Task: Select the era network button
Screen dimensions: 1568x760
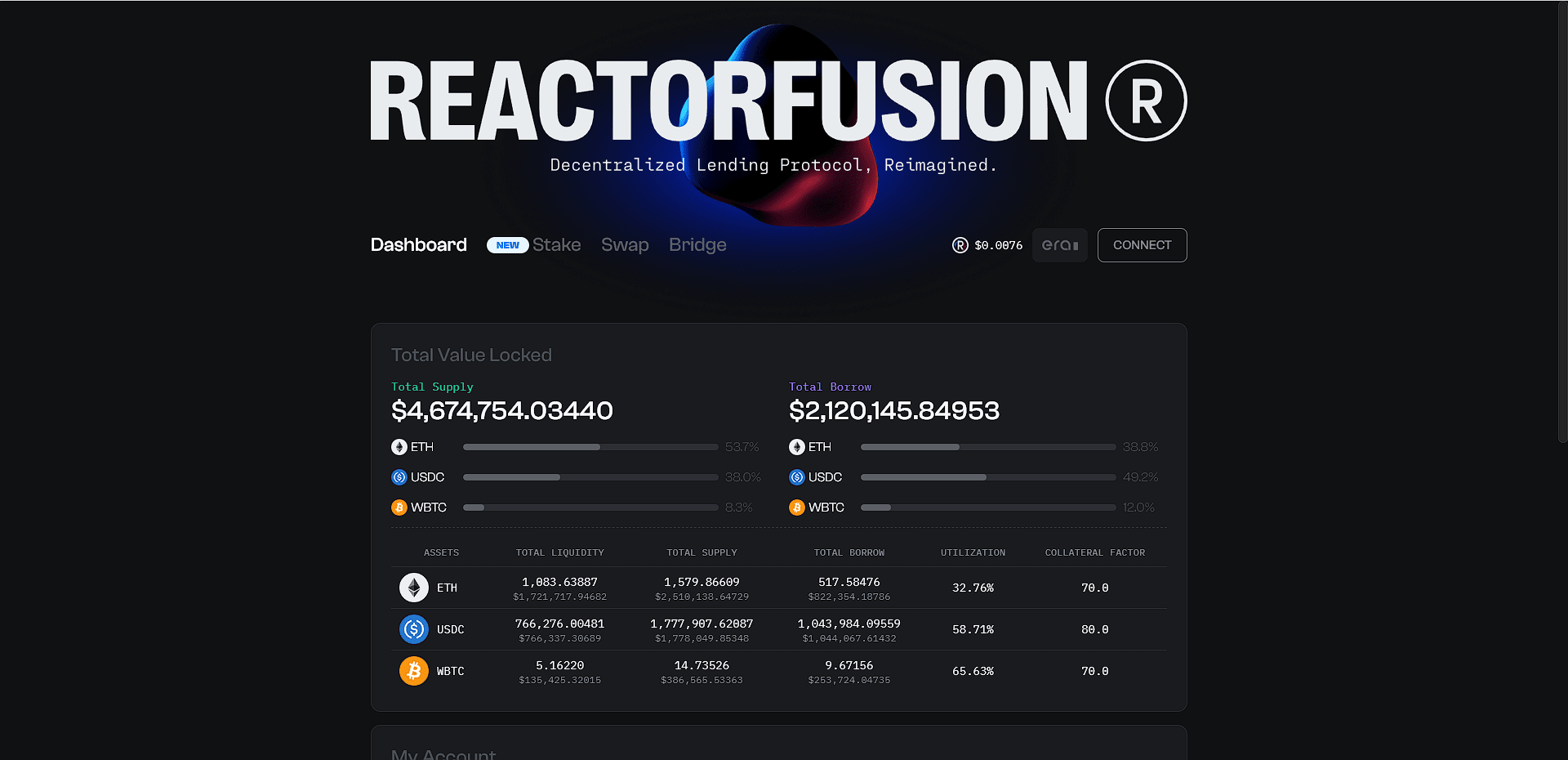Action: [x=1060, y=245]
